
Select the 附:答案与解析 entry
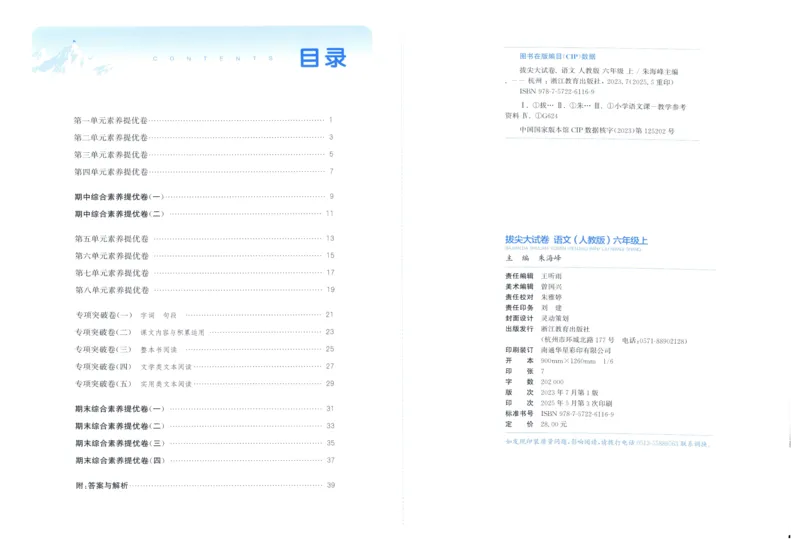click(205, 485)
